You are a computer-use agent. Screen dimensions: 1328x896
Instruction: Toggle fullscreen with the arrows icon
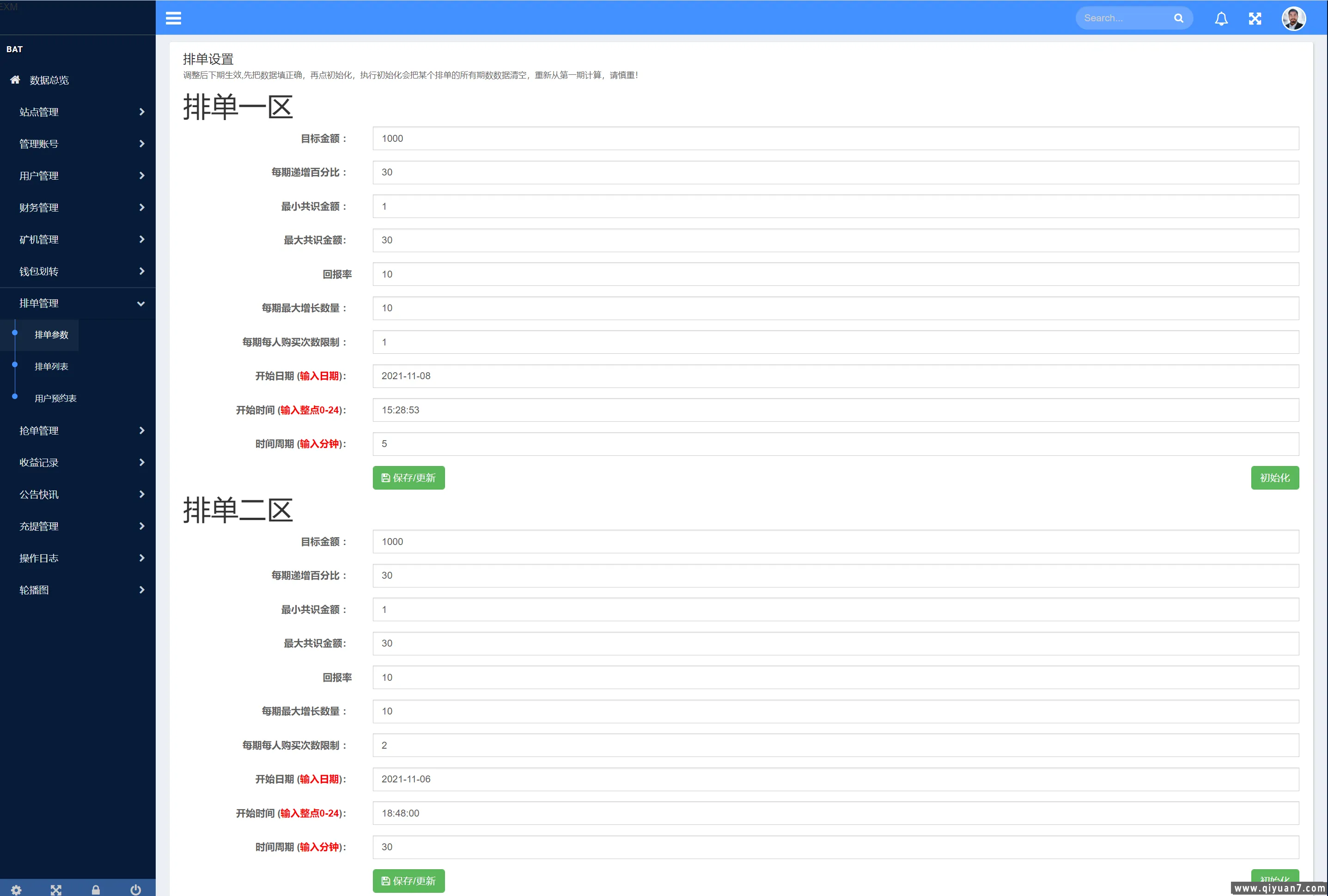[1255, 18]
